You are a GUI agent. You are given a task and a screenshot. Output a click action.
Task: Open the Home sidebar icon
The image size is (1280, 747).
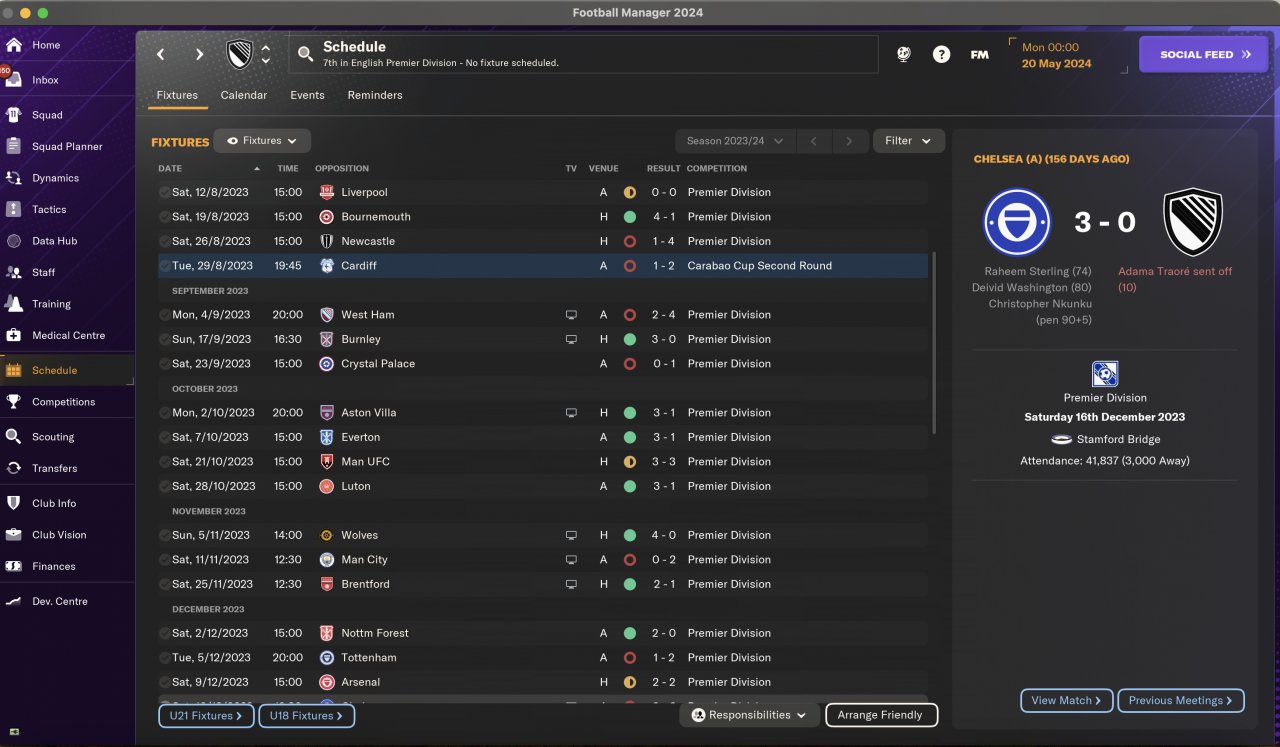14,45
